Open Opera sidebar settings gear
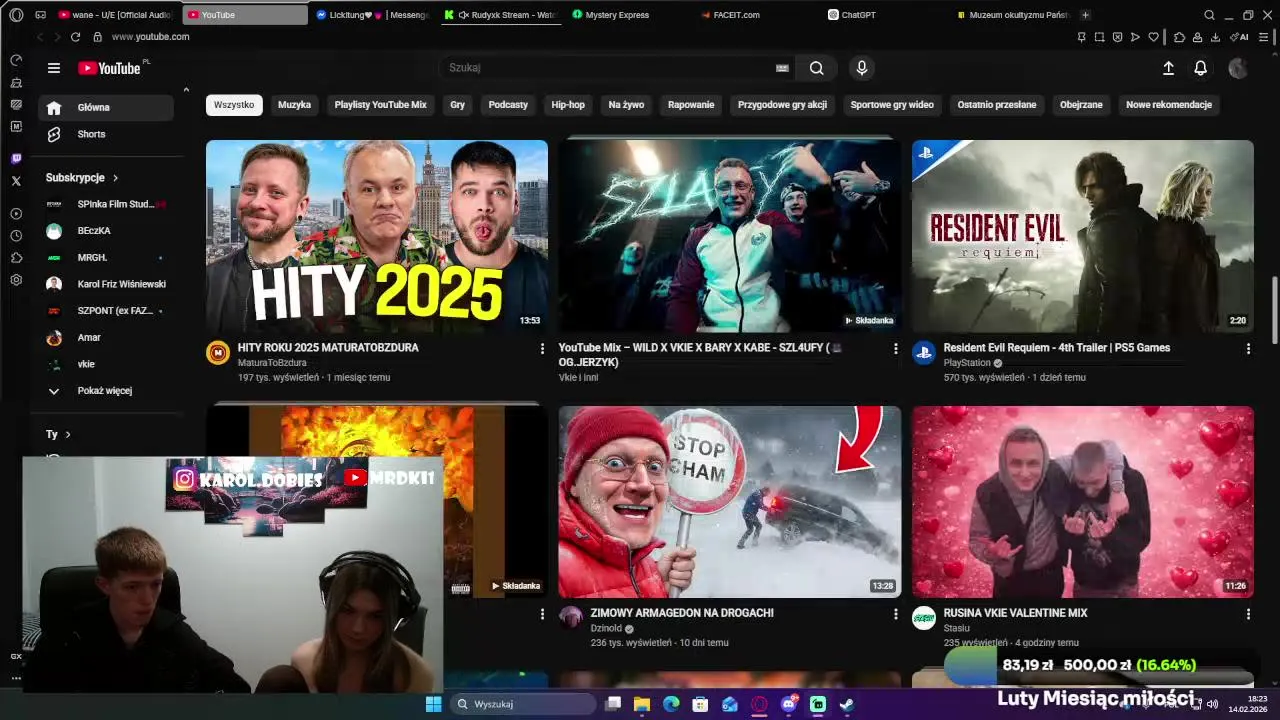 click(16, 280)
